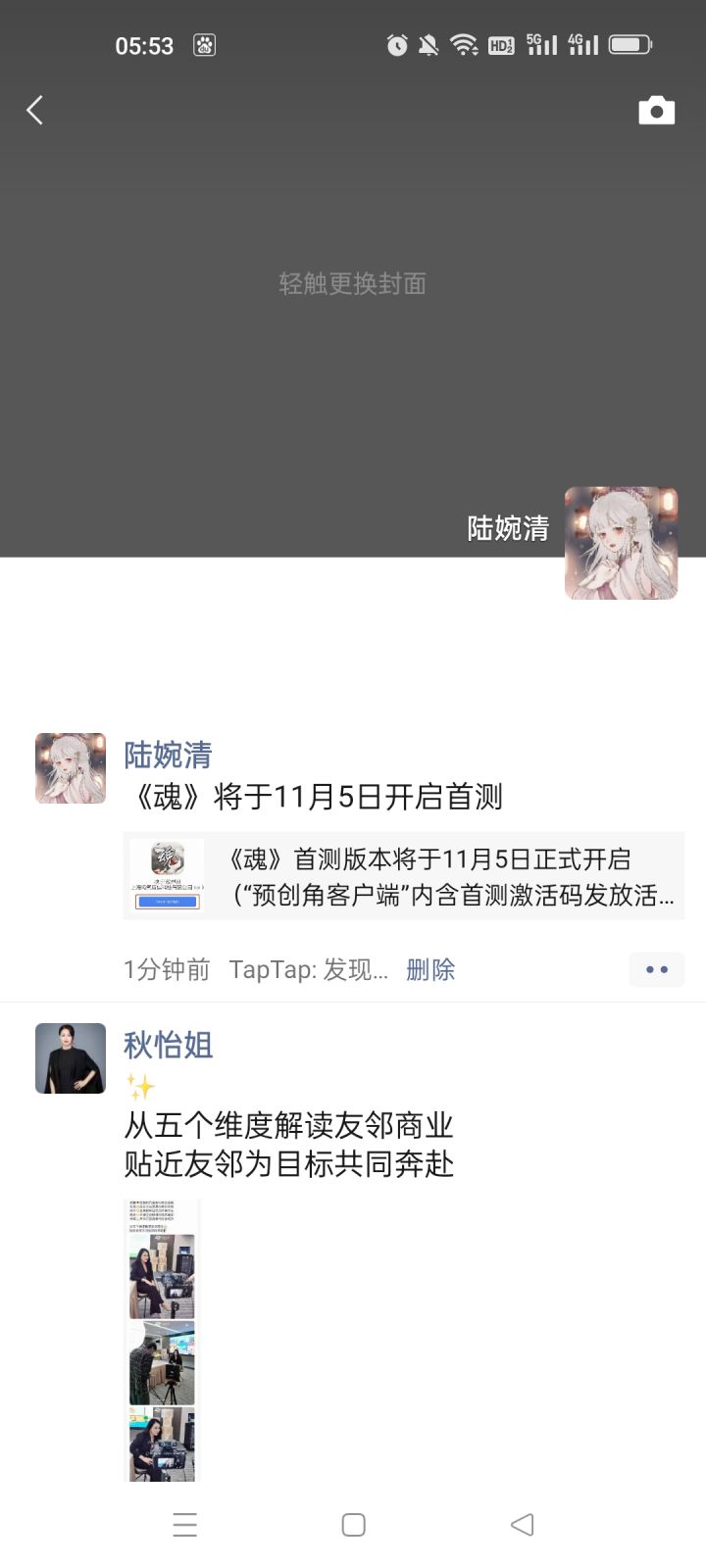Tap the Android recent apps menu icon
Screen dimensions: 706x1568
185,1525
